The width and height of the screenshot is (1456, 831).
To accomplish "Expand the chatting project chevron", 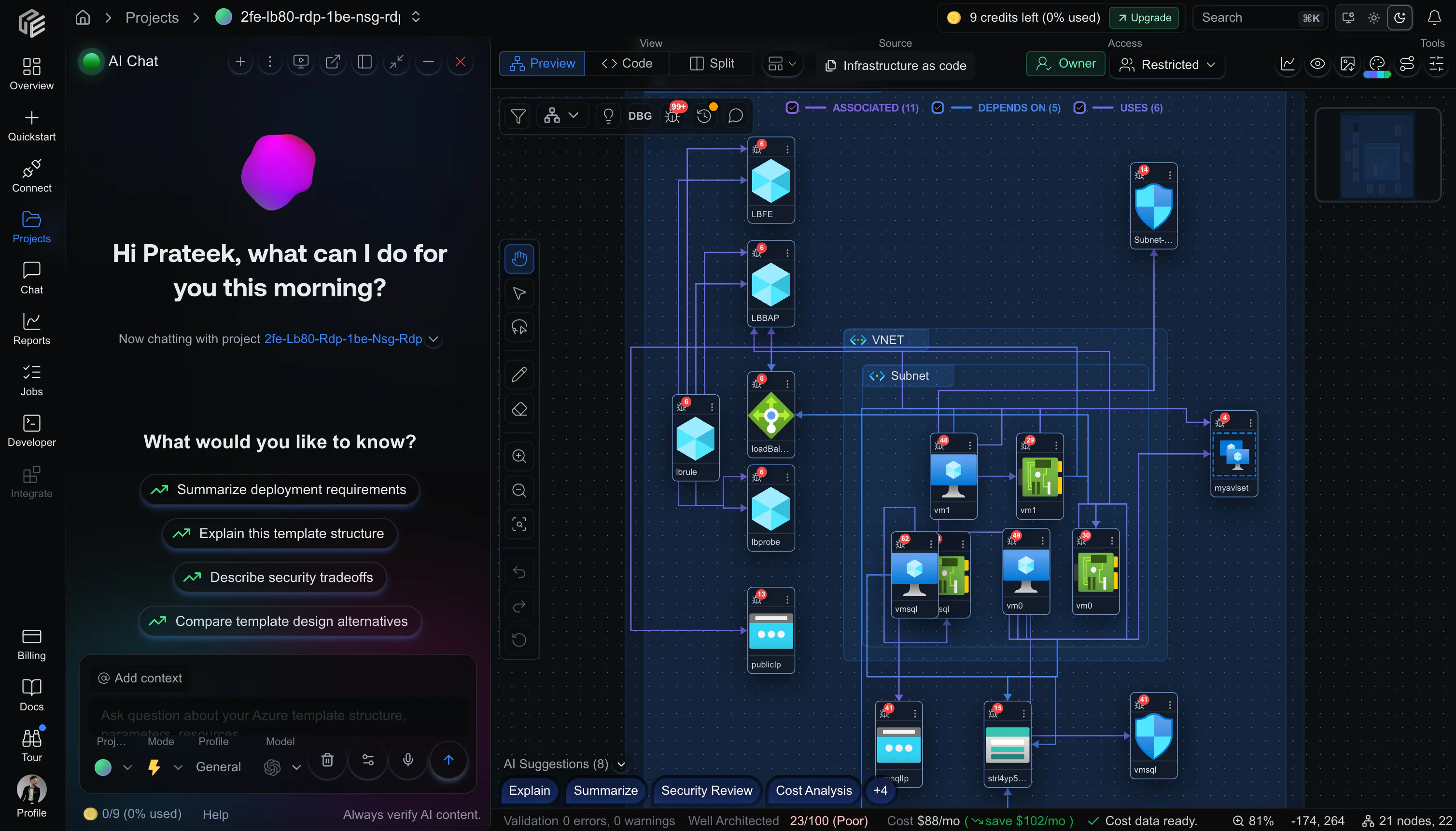I will click(434, 339).
